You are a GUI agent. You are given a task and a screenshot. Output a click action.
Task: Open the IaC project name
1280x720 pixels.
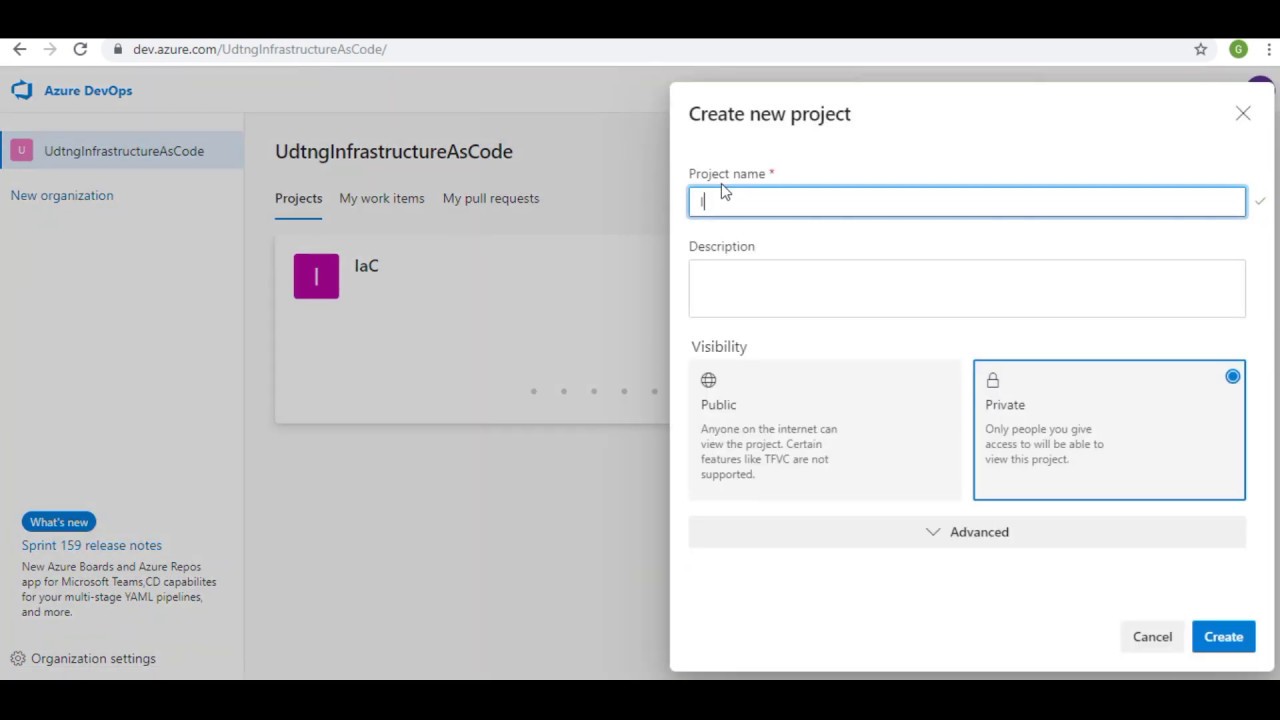(x=366, y=266)
